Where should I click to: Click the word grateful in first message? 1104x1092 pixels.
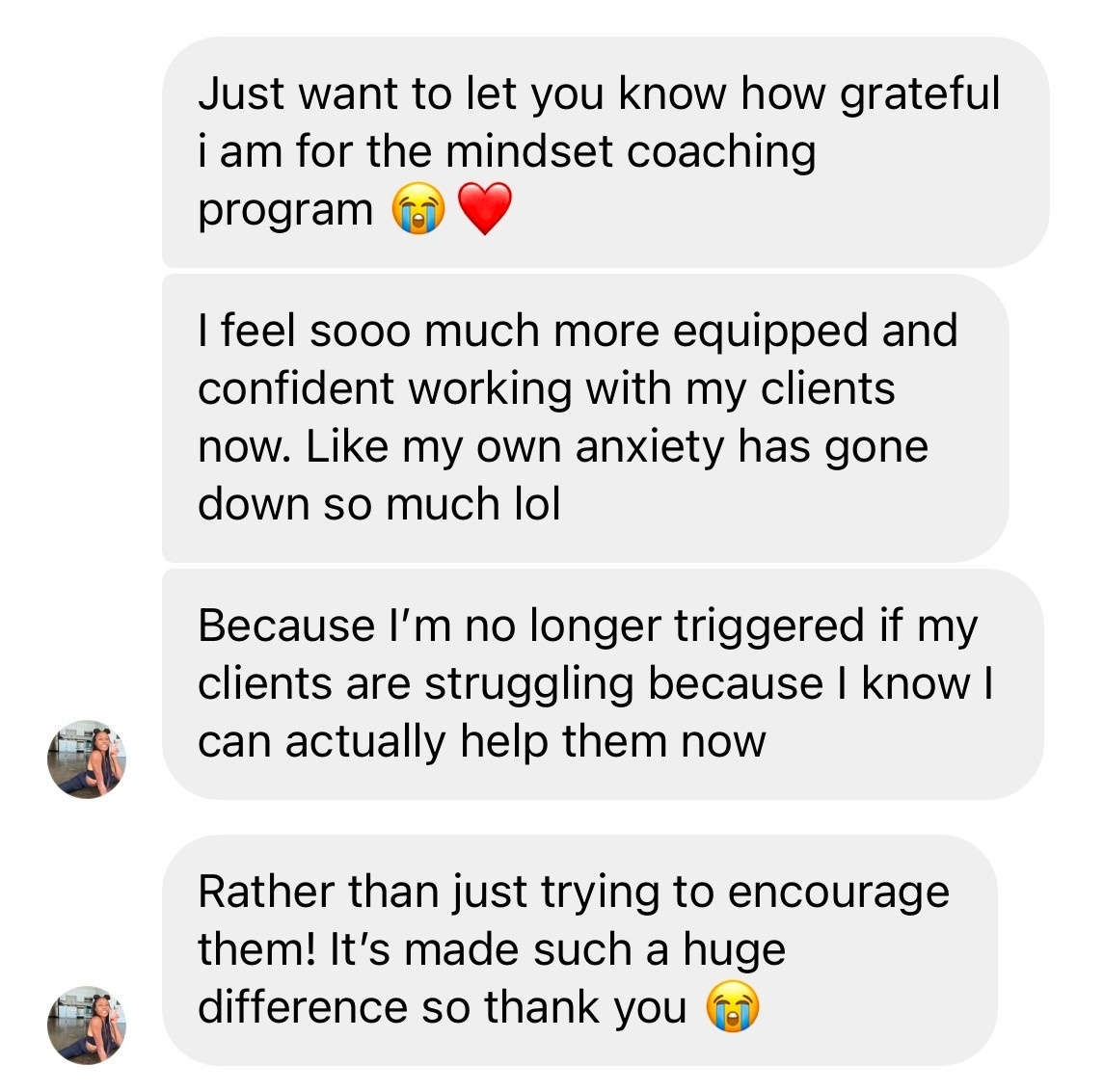coord(920,94)
